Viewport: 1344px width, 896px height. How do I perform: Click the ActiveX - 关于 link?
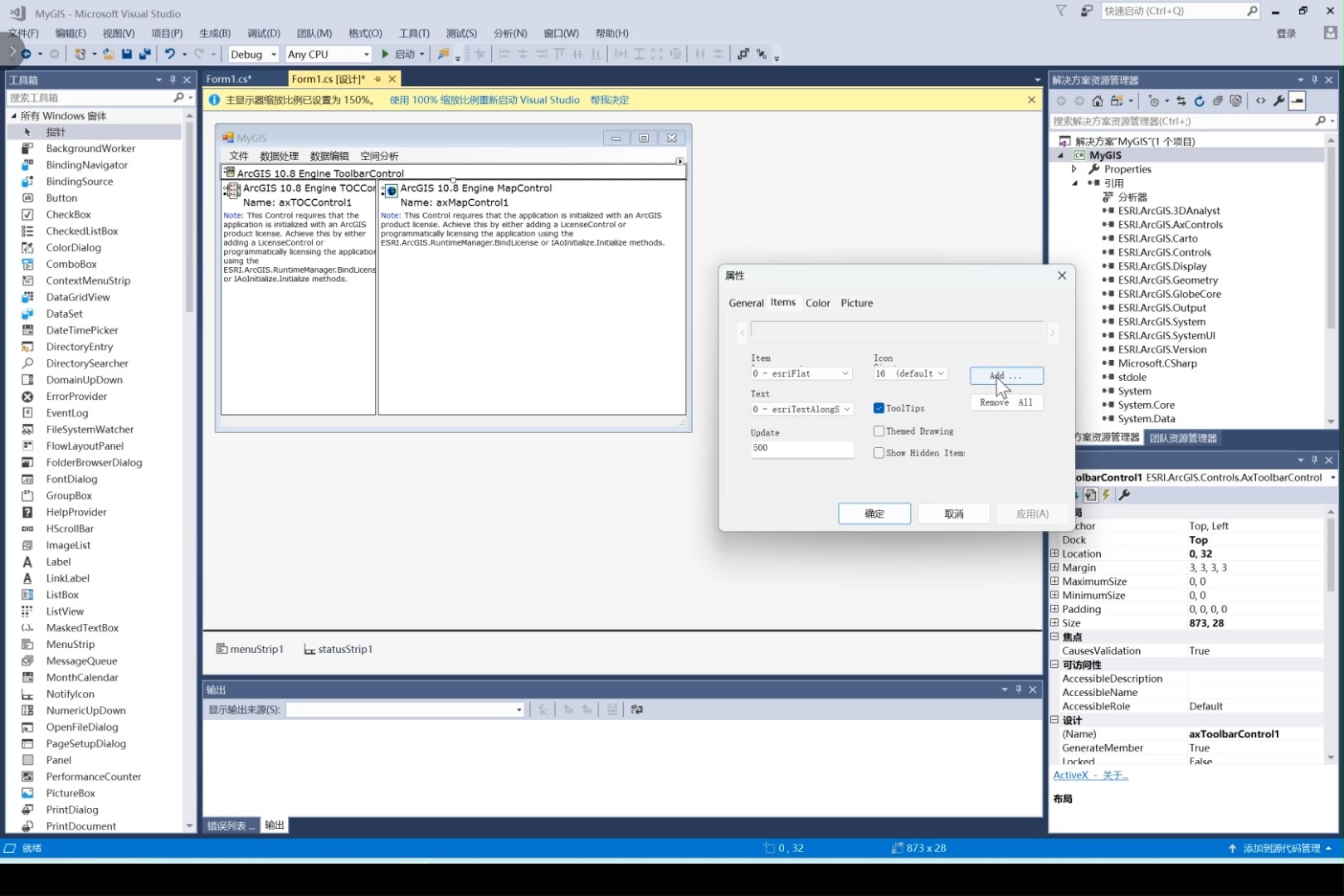tap(1091, 775)
